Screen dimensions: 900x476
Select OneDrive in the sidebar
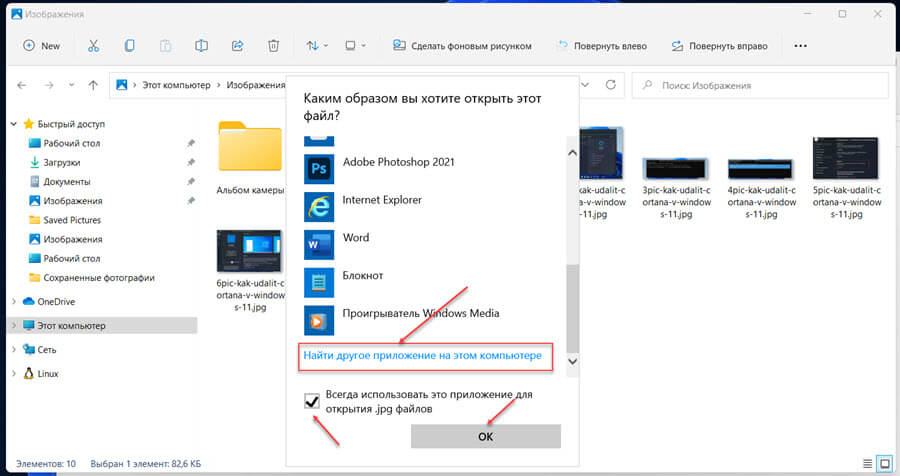pos(56,301)
